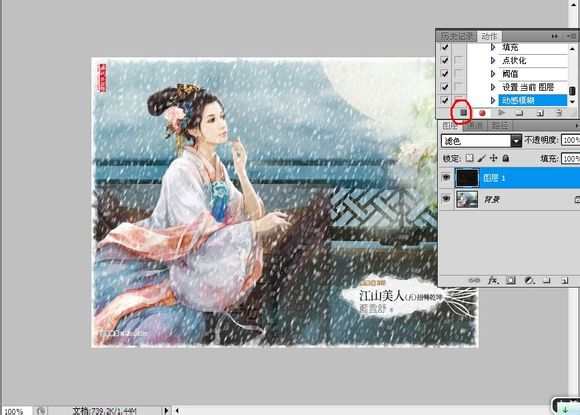Toggle dialog box for 点状化 step

pos(458,60)
